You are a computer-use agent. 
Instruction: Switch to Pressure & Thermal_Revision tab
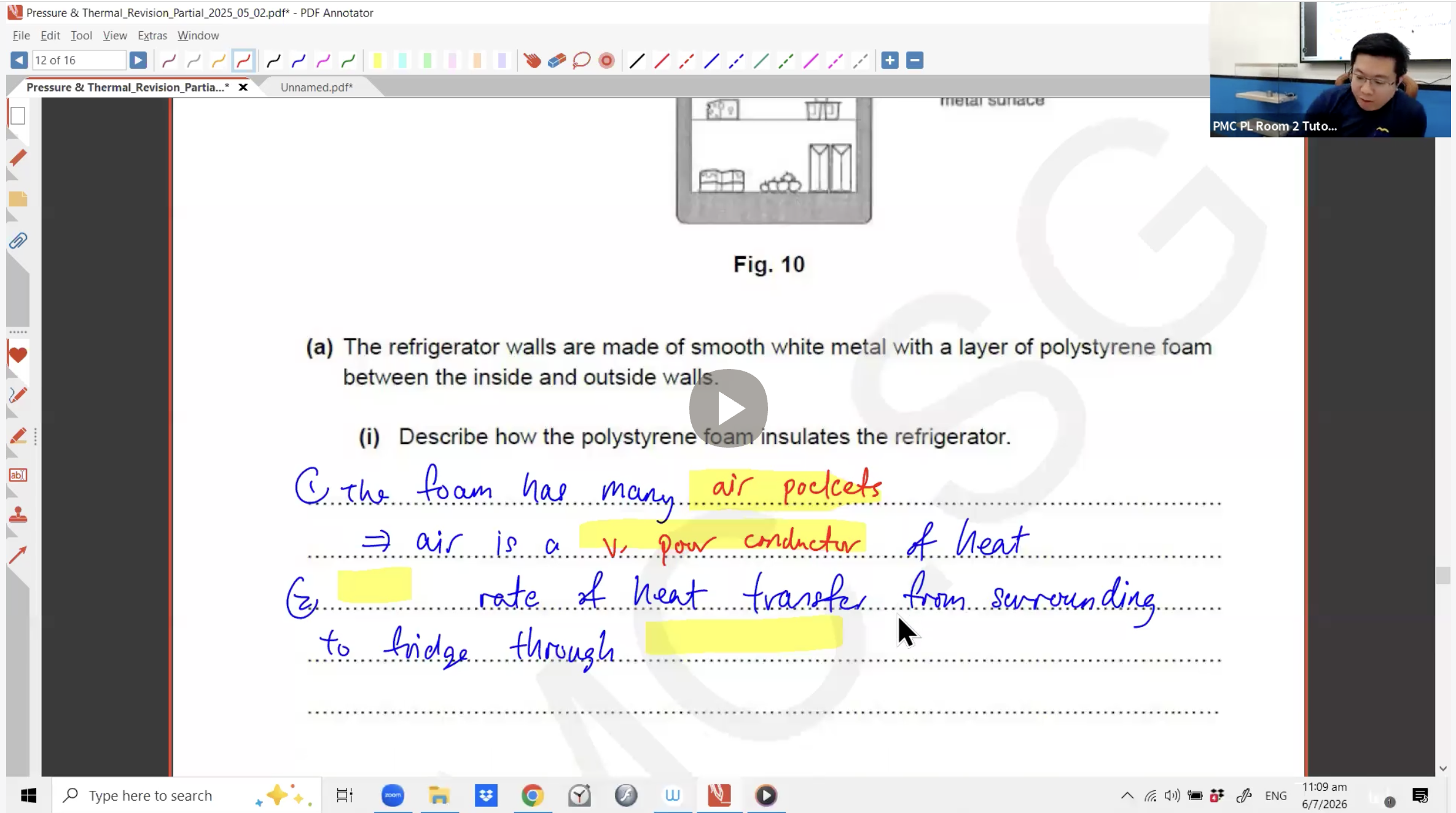click(x=128, y=87)
